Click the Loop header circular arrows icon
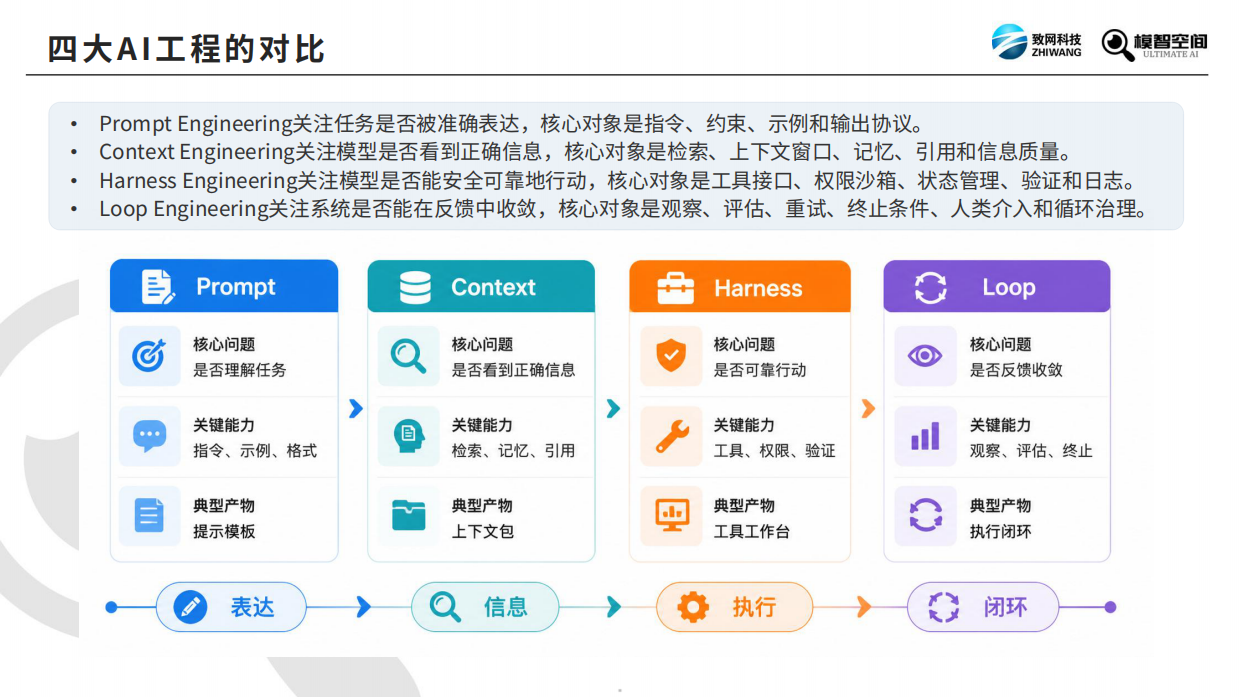This screenshot has height=697, width=1240. (x=931, y=288)
